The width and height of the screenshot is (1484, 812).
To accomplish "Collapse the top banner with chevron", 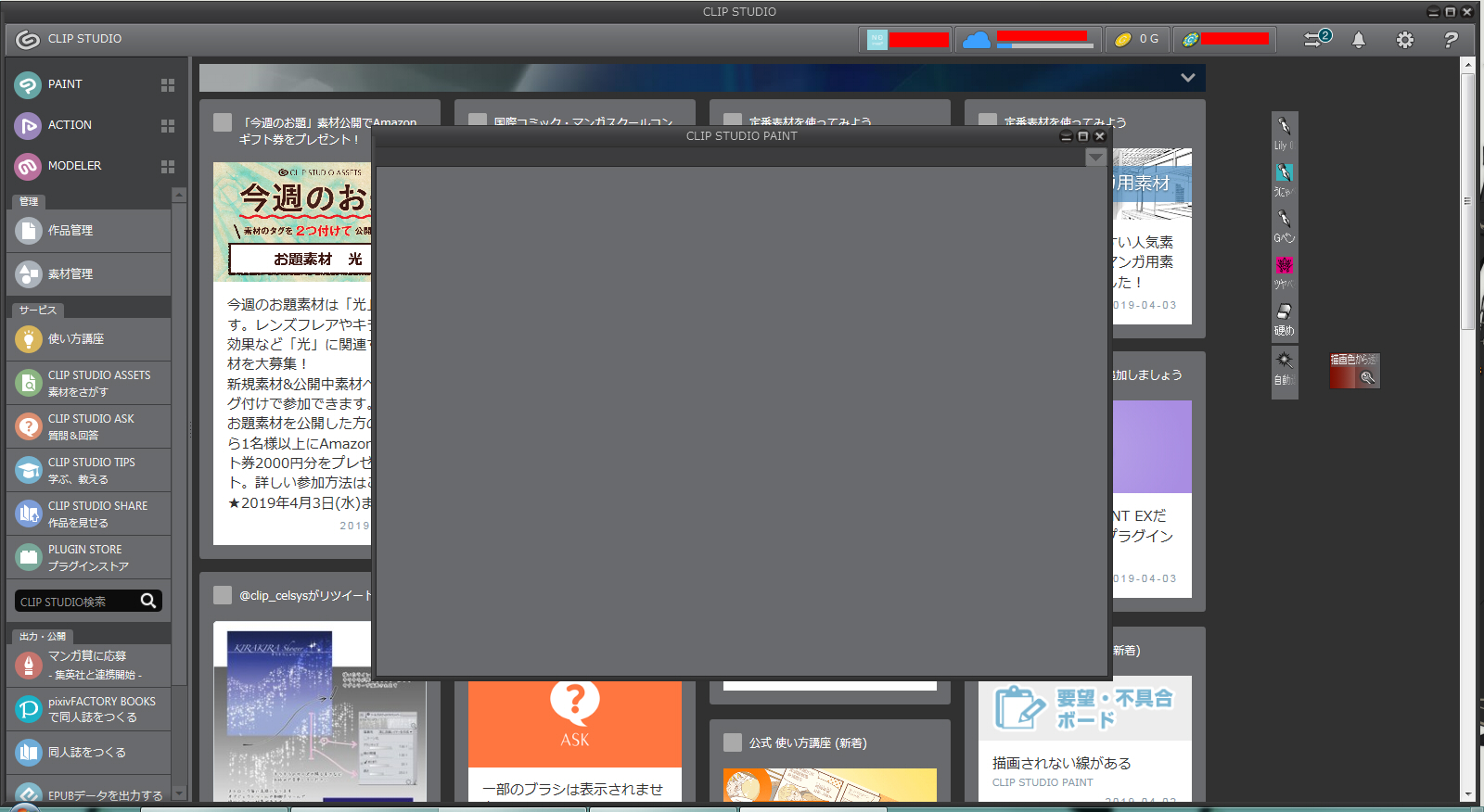I will [x=1188, y=78].
